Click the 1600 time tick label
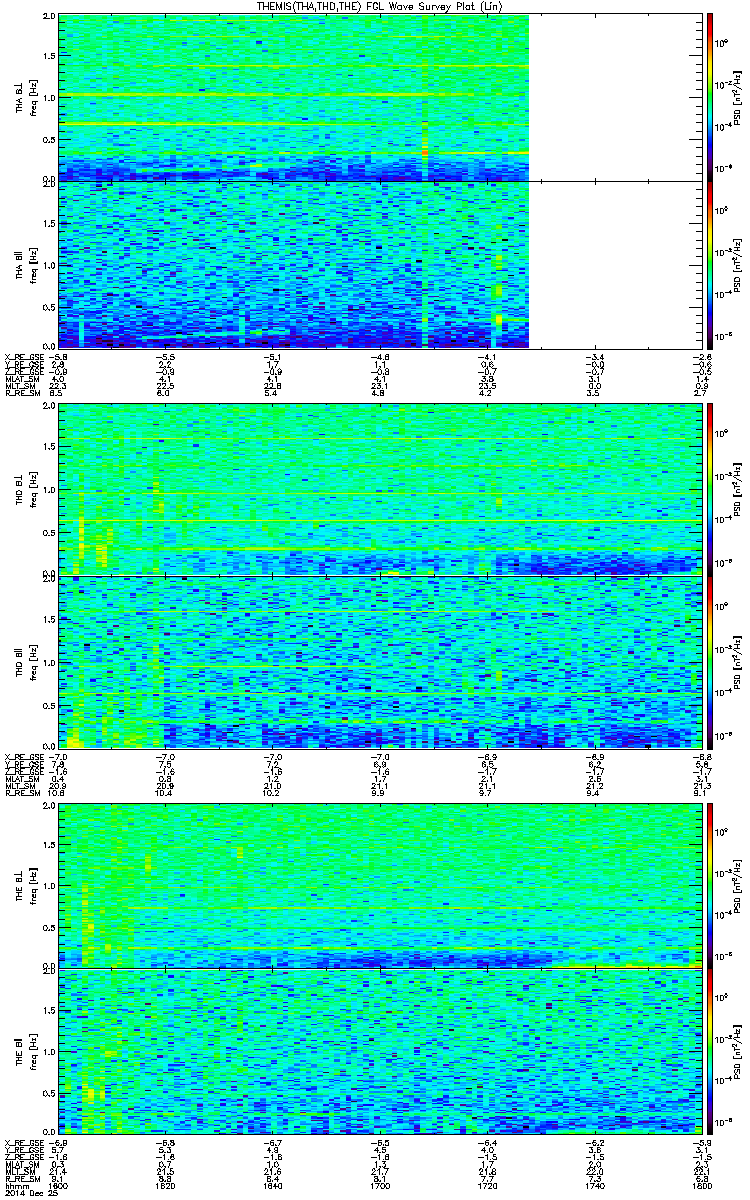Screen dimensions: 750x1200 coord(59,1187)
